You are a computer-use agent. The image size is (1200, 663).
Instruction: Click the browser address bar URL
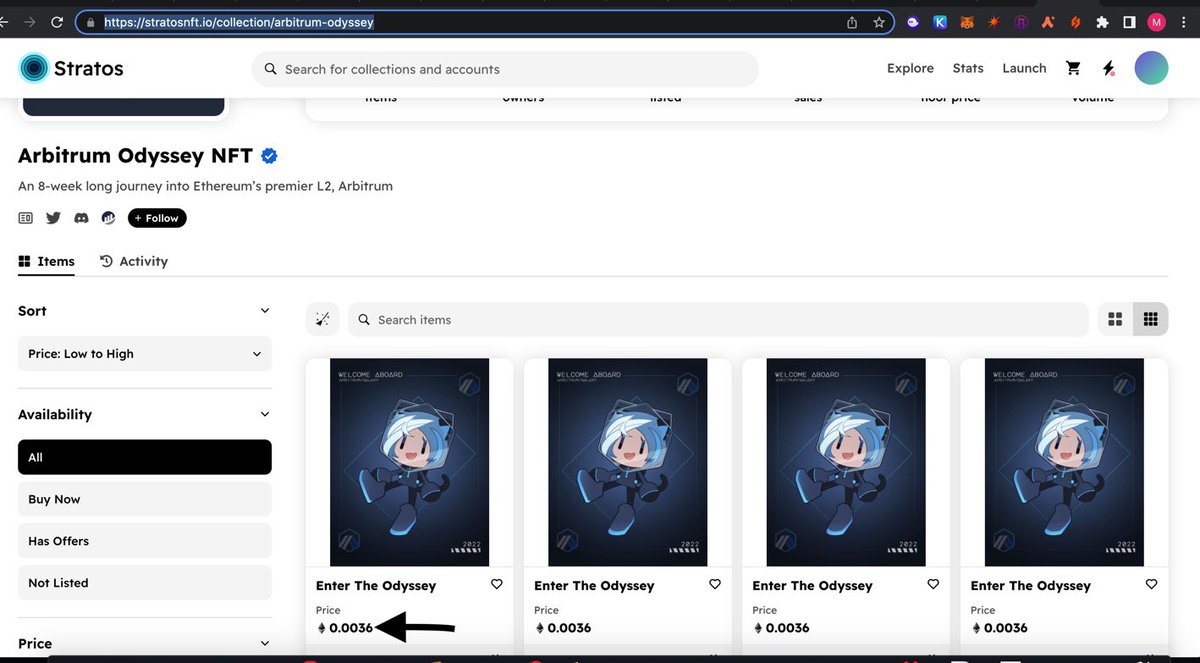coord(239,21)
